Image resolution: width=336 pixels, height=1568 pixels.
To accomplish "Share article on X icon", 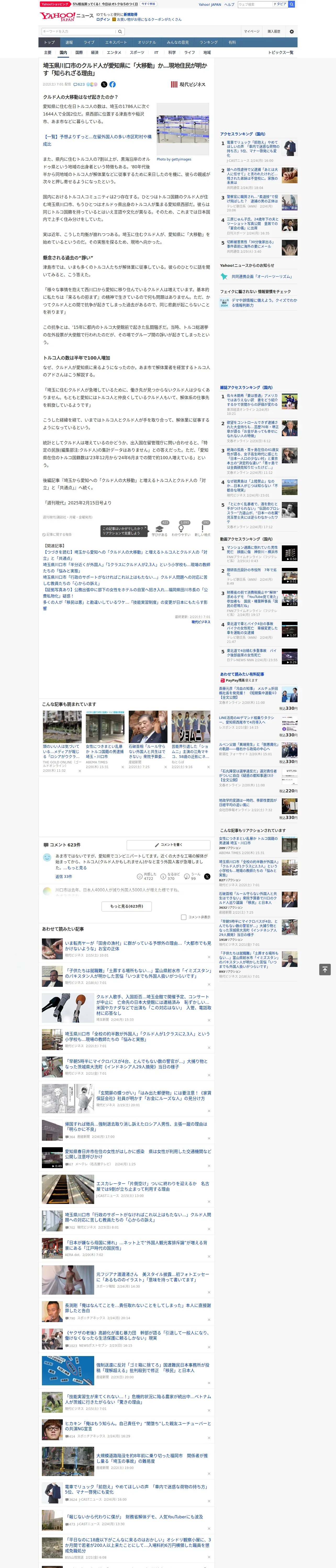I will click(104, 85).
